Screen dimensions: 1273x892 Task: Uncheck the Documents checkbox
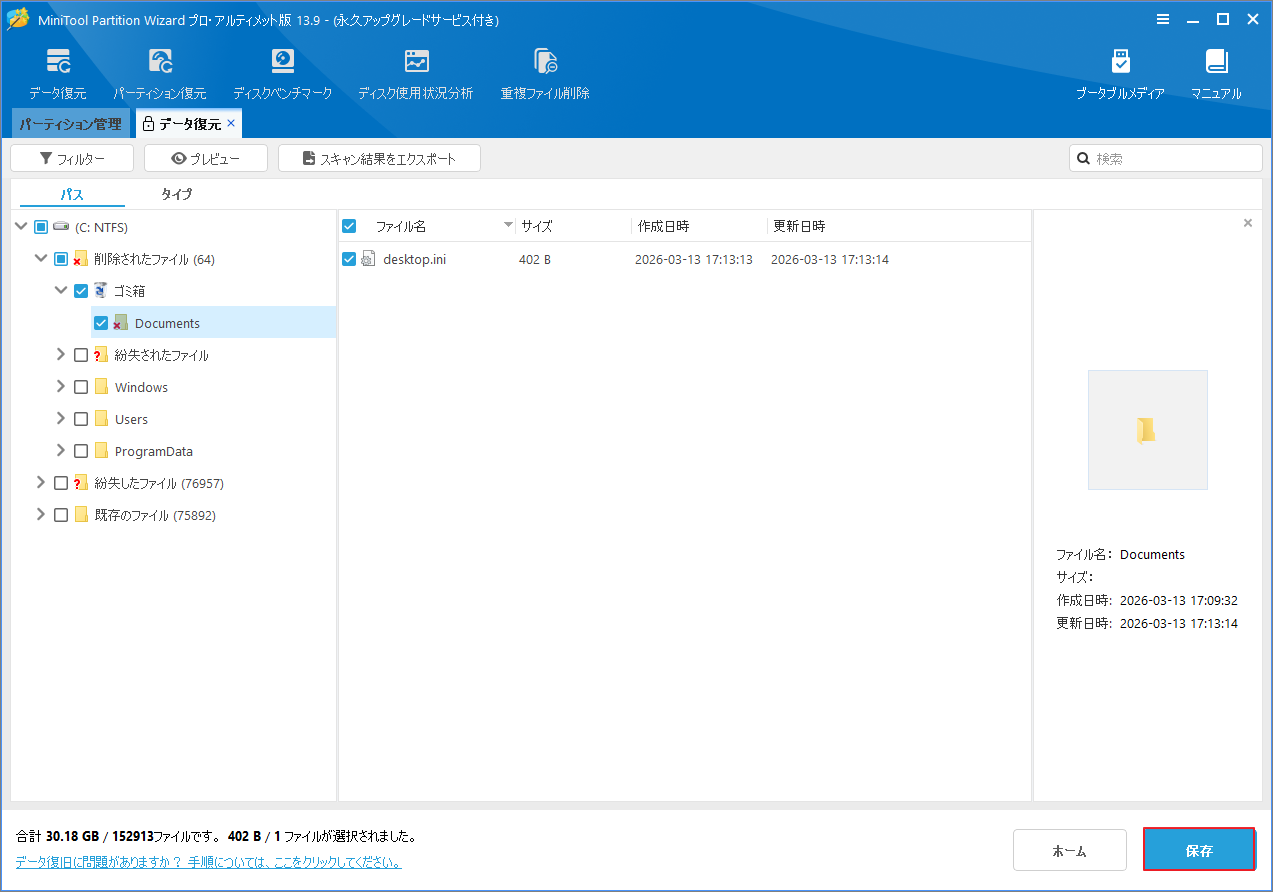point(101,323)
